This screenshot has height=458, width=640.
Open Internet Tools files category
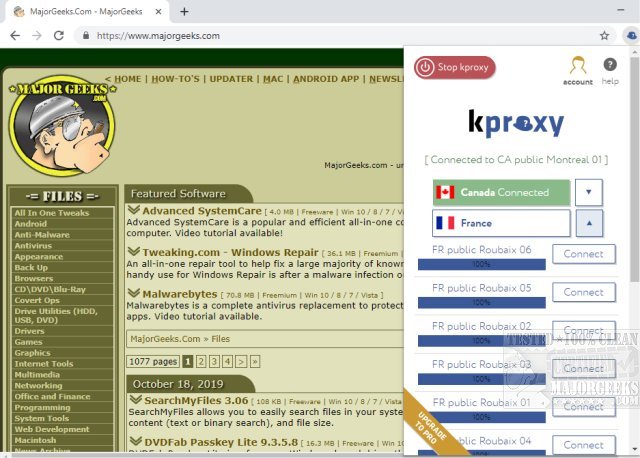pos(44,364)
